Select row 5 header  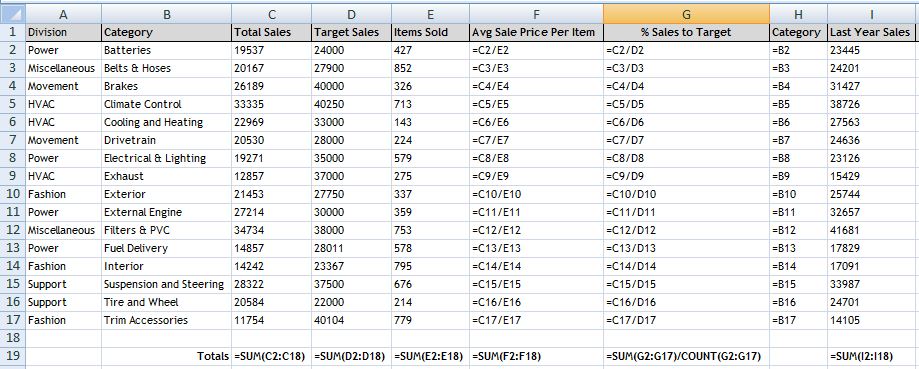(13, 104)
